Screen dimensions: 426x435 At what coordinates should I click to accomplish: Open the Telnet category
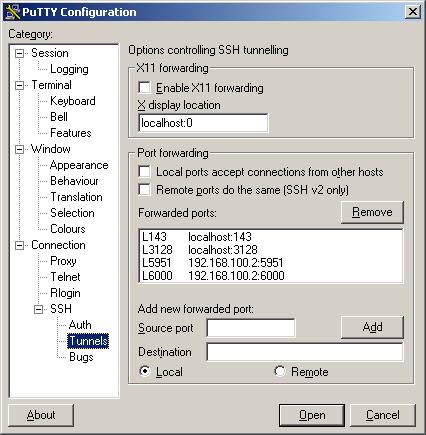65,277
